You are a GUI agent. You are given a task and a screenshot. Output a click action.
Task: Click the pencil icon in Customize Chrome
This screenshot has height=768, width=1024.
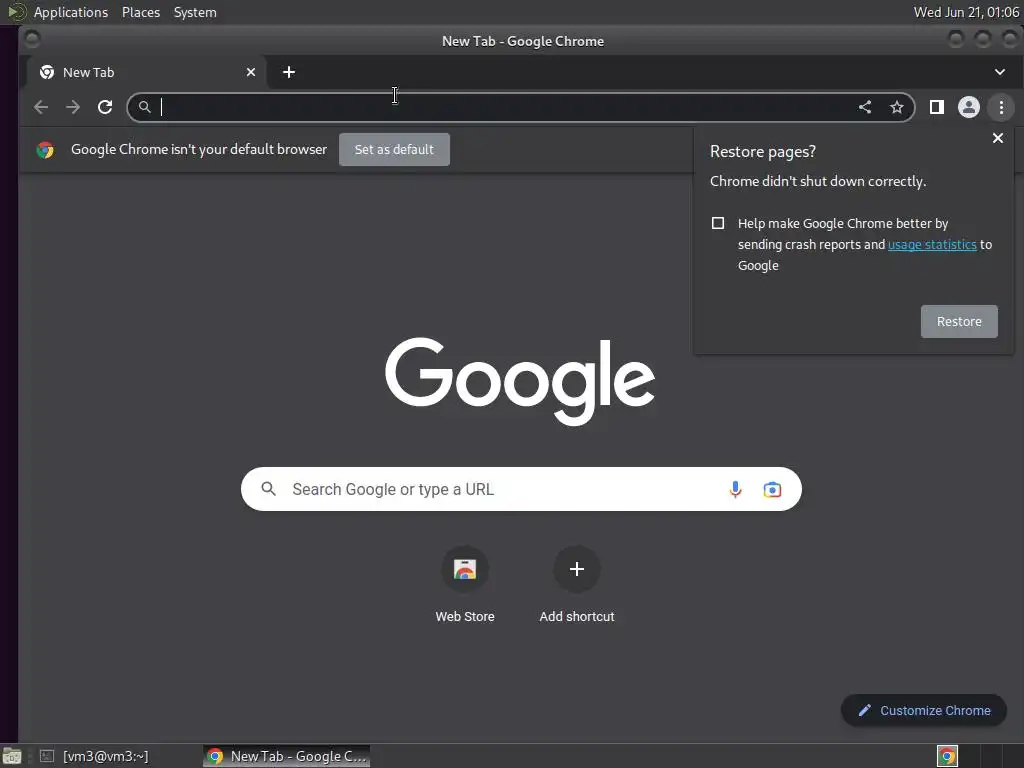865,711
